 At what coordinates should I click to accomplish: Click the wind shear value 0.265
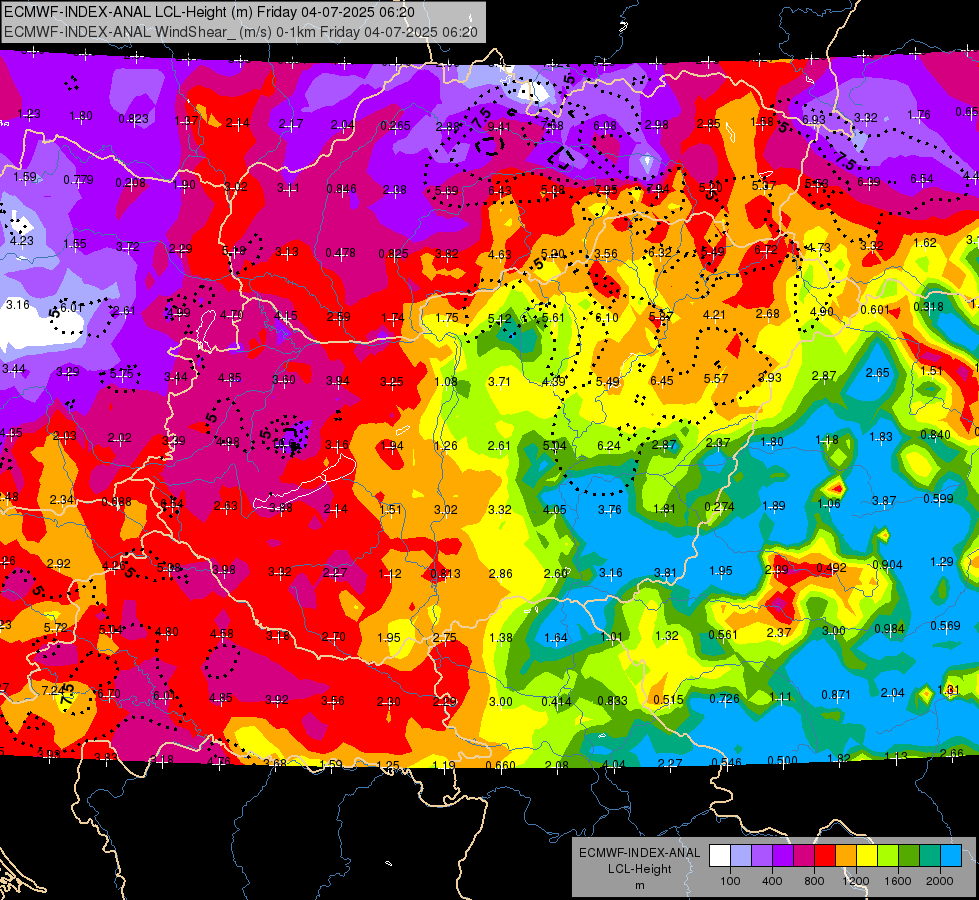[x=395, y=126]
